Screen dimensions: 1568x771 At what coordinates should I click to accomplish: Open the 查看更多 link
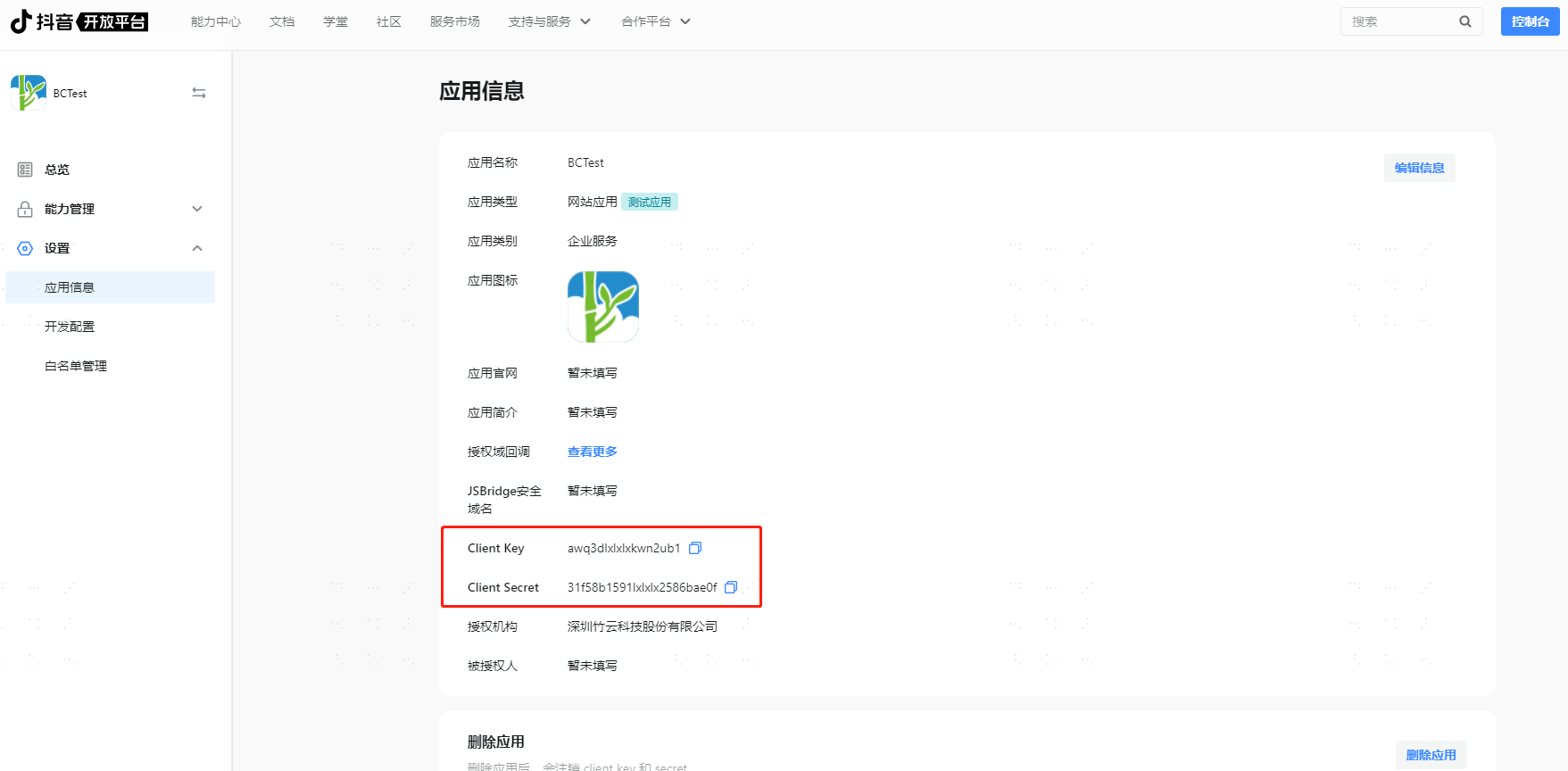[x=593, y=452]
